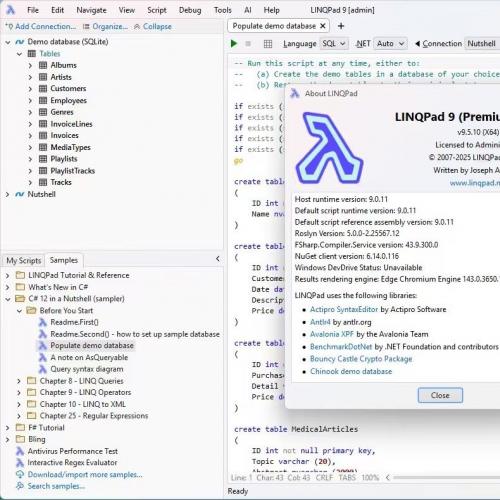
Task: Click the Search samples link
Action: (56, 486)
